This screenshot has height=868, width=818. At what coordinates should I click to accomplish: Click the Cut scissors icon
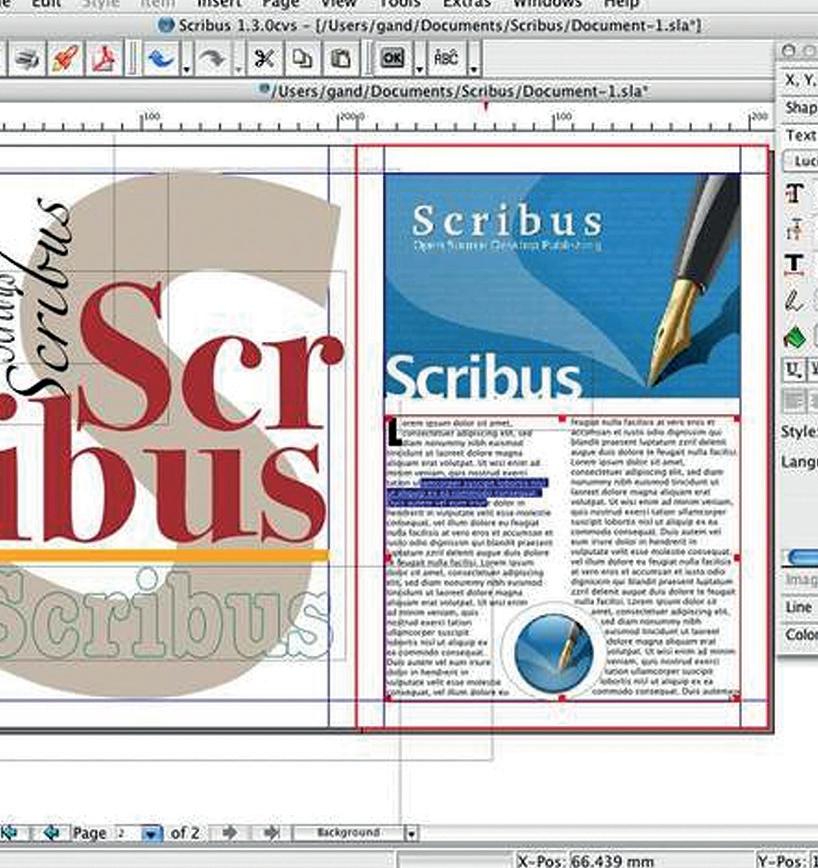click(264, 58)
